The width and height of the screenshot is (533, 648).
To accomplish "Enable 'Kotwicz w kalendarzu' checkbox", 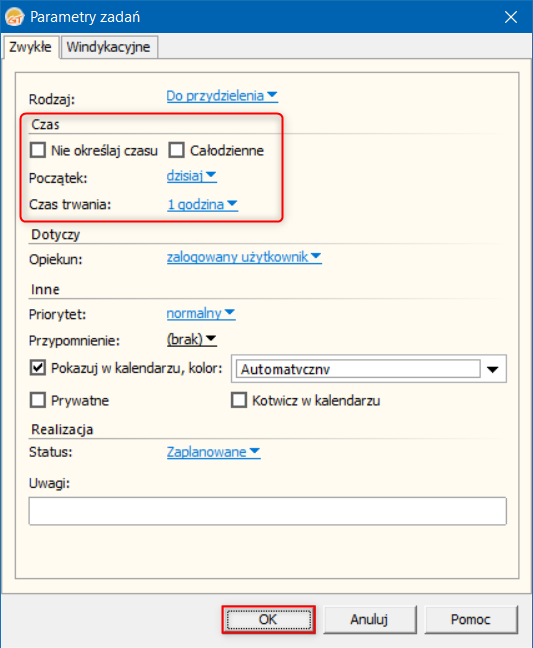I will click(x=239, y=400).
